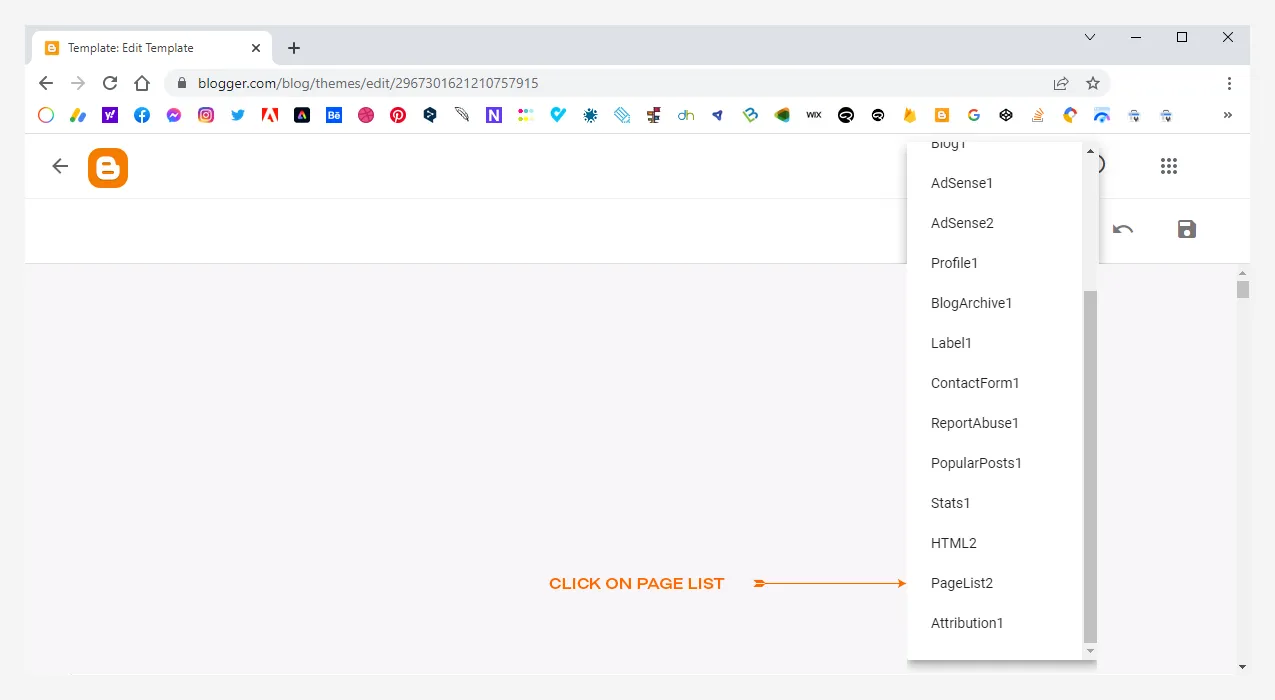Screen dimensions: 1275x700
Task: Navigate back using the browser back arrow
Action: pos(46,83)
